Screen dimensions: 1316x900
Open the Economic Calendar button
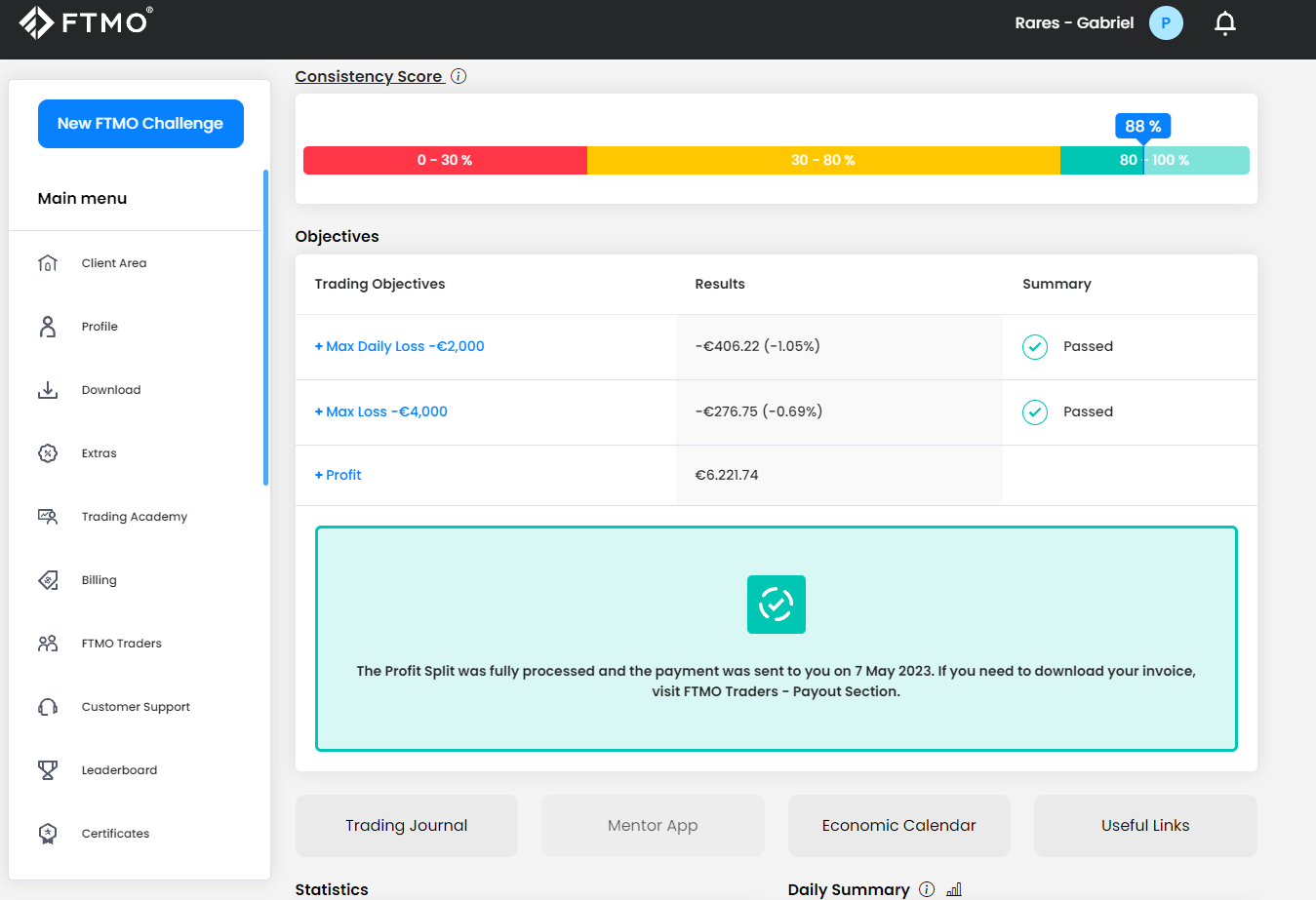(899, 826)
